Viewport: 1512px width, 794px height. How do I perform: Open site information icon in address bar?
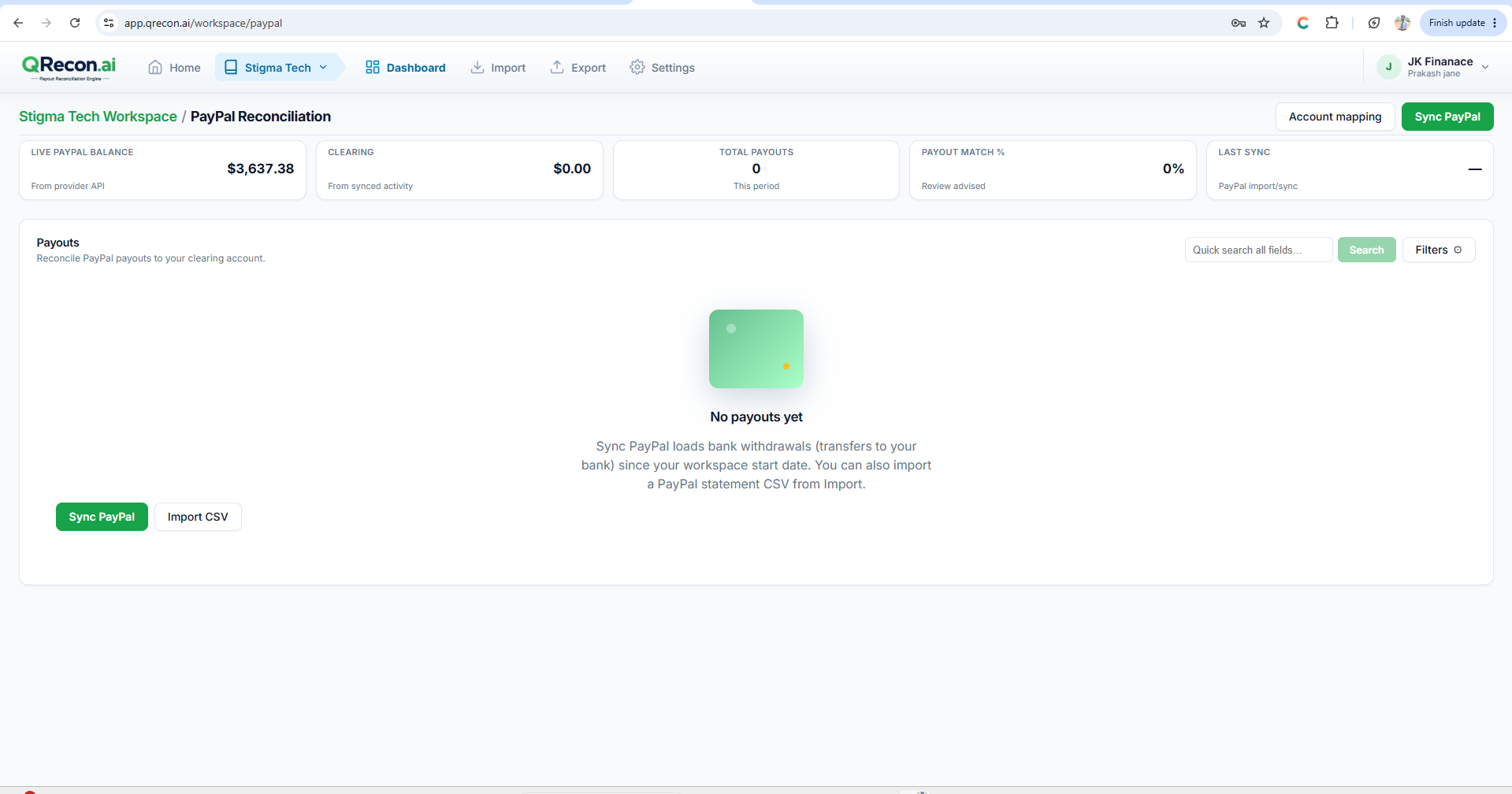[109, 23]
